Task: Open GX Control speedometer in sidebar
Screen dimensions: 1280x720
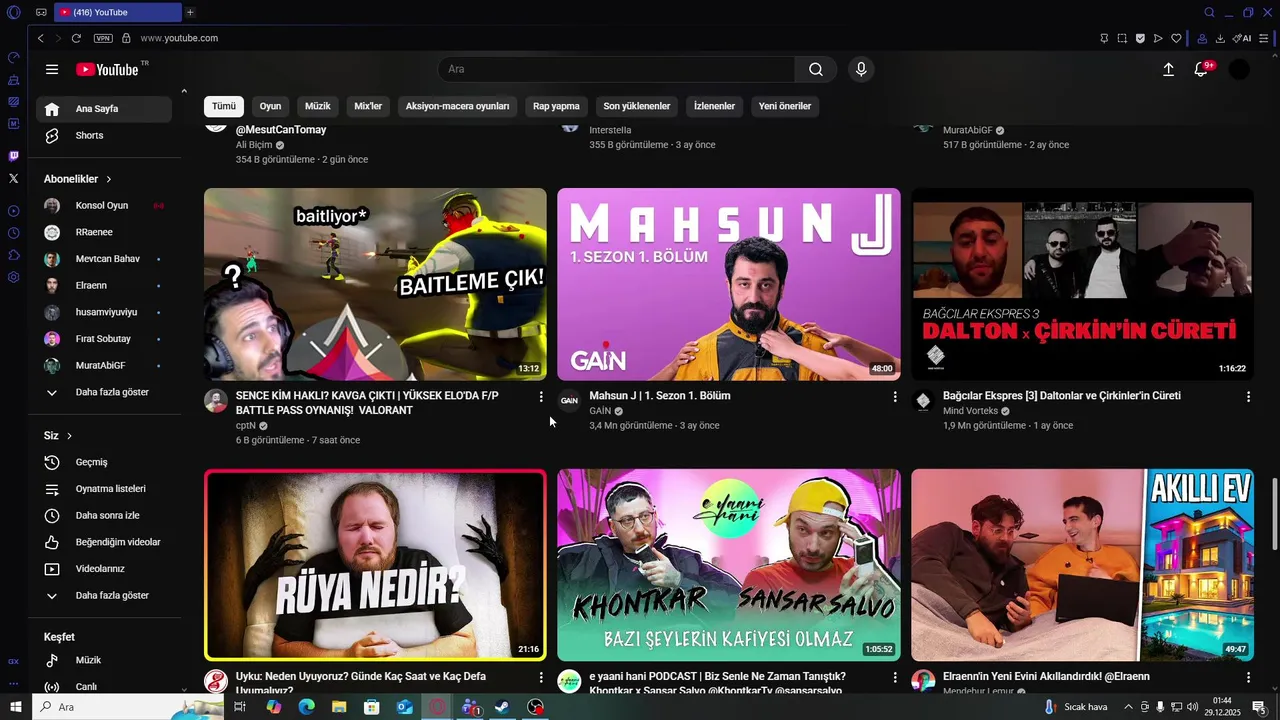Action: click(13, 57)
